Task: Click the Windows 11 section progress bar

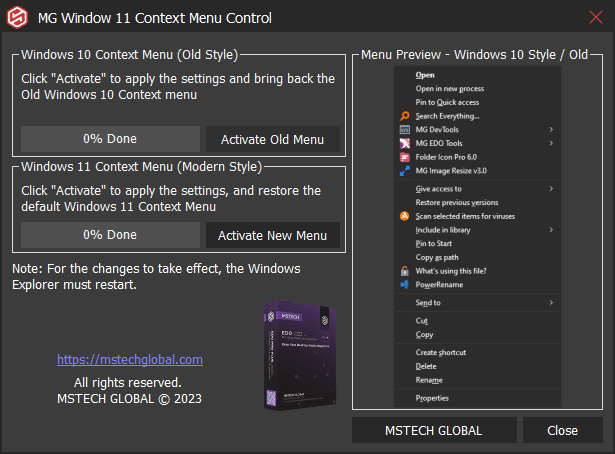Action: pos(110,235)
